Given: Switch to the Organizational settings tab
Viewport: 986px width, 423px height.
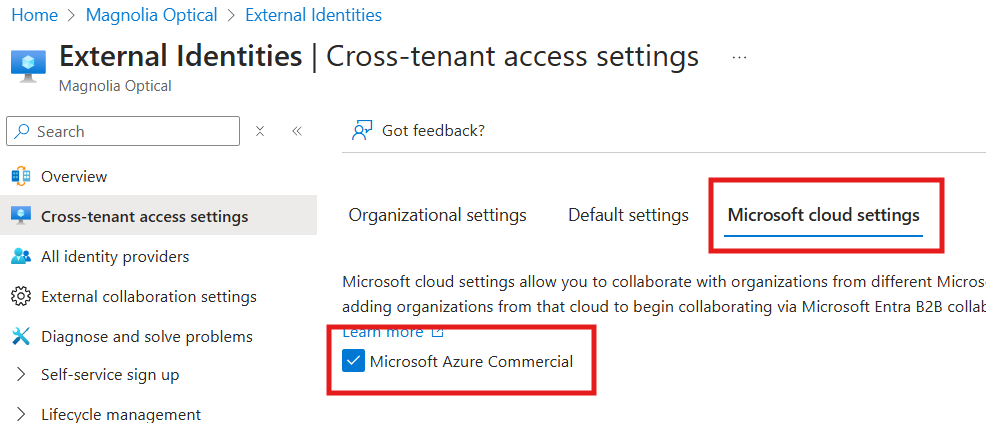Looking at the screenshot, I should 437,216.
